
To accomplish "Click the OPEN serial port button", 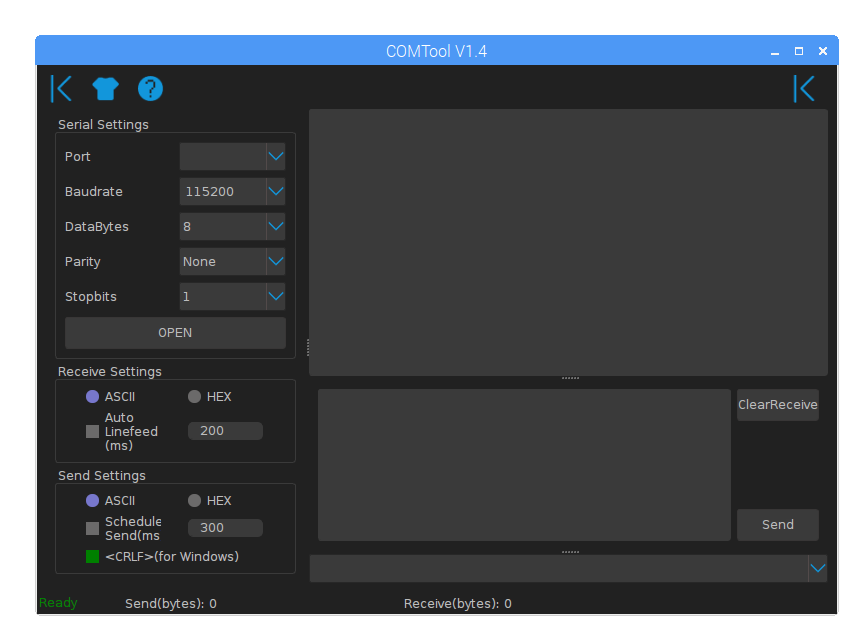I will 175,333.
